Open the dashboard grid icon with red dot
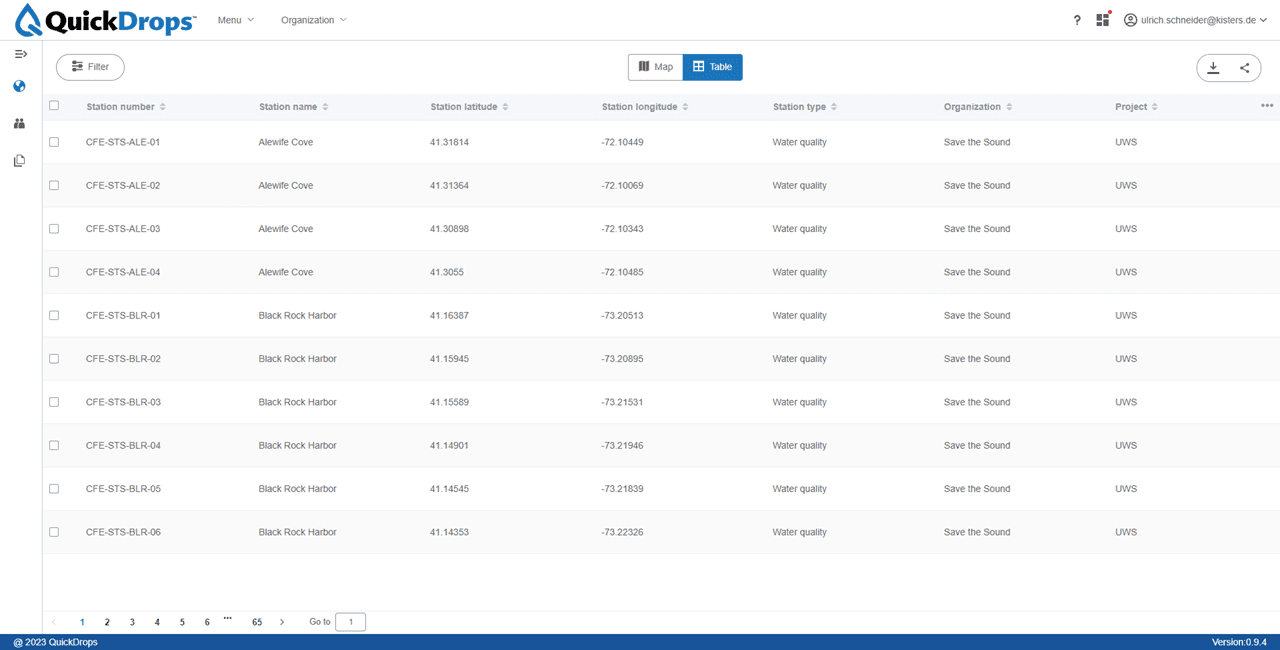Image resolution: width=1280 pixels, height=650 pixels. click(x=1103, y=19)
